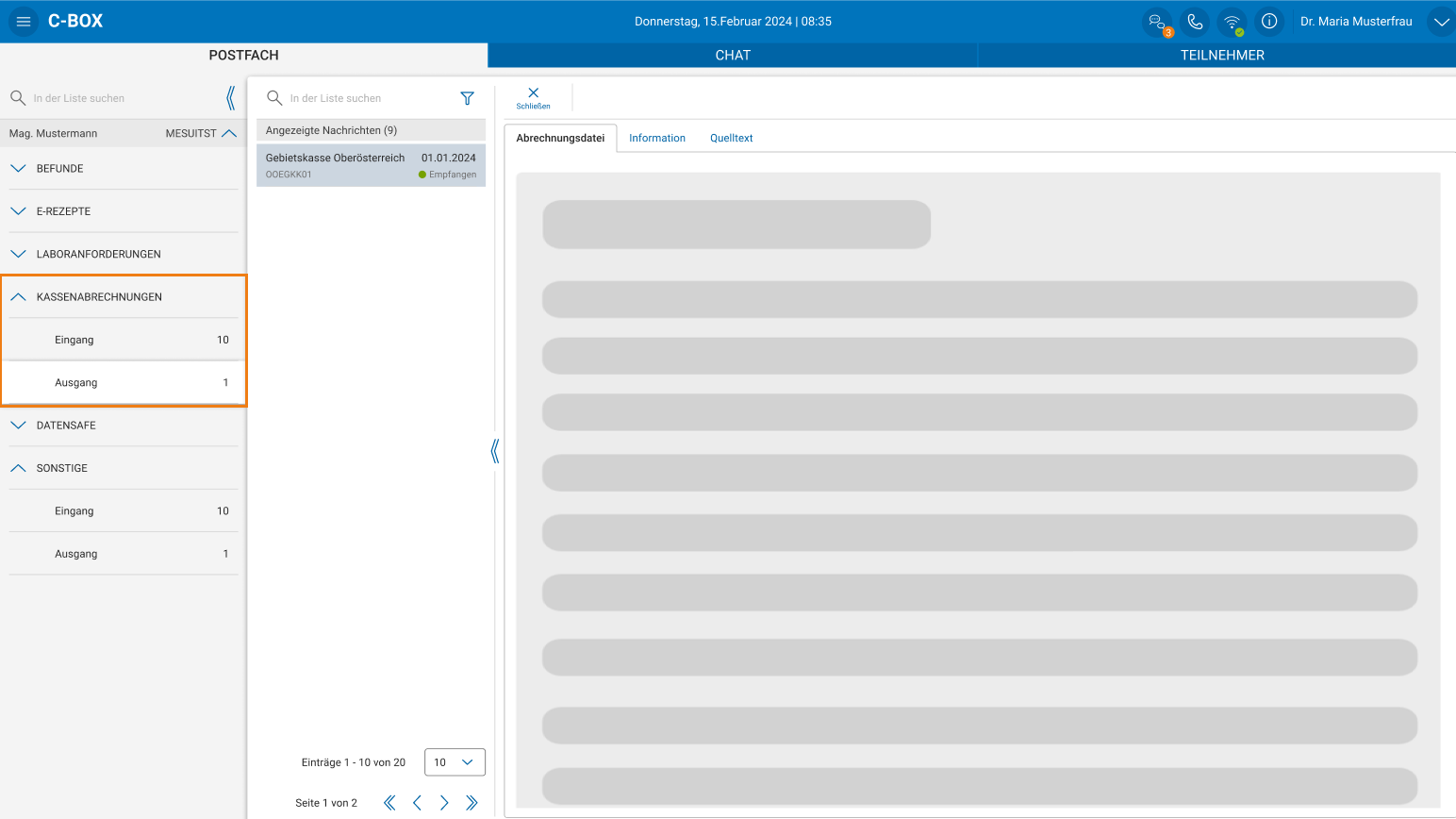Open Ausgang under KASSENABRECHNUNGEN
This screenshot has width=1456, height=819.
coord(124,382)
